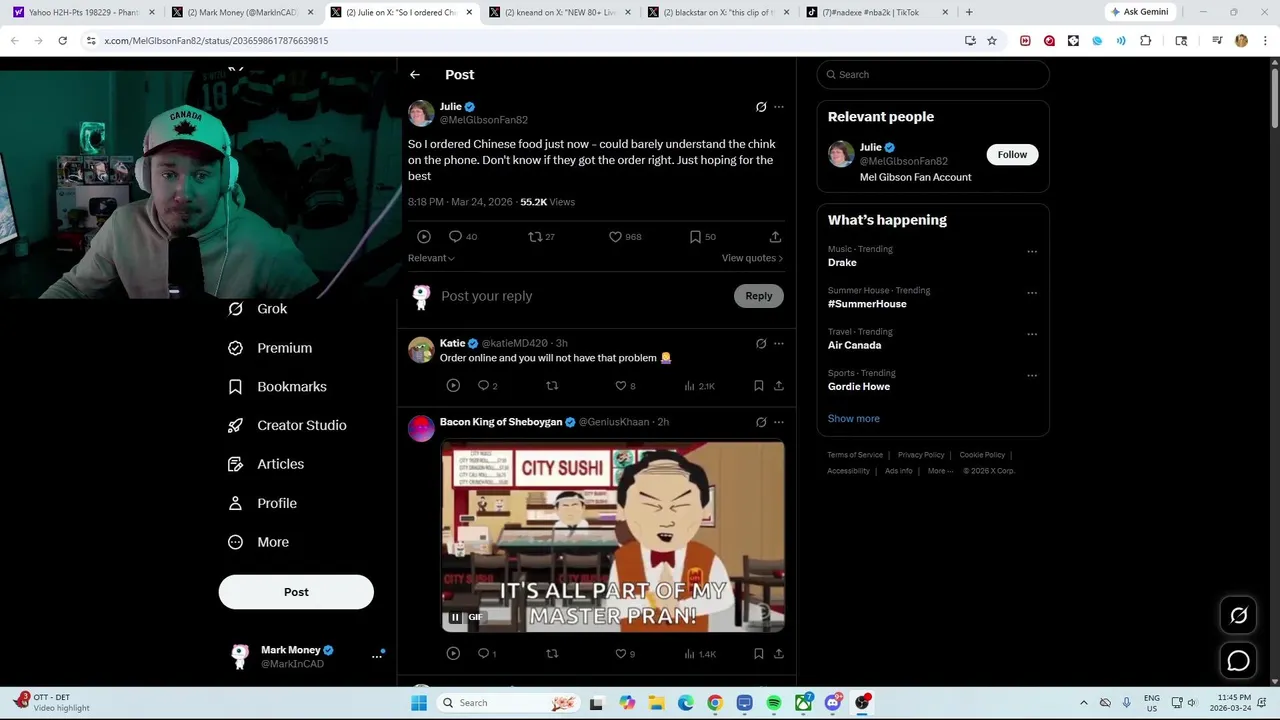
Task: Open Terms of Service link
Action: tap(855, 455)
